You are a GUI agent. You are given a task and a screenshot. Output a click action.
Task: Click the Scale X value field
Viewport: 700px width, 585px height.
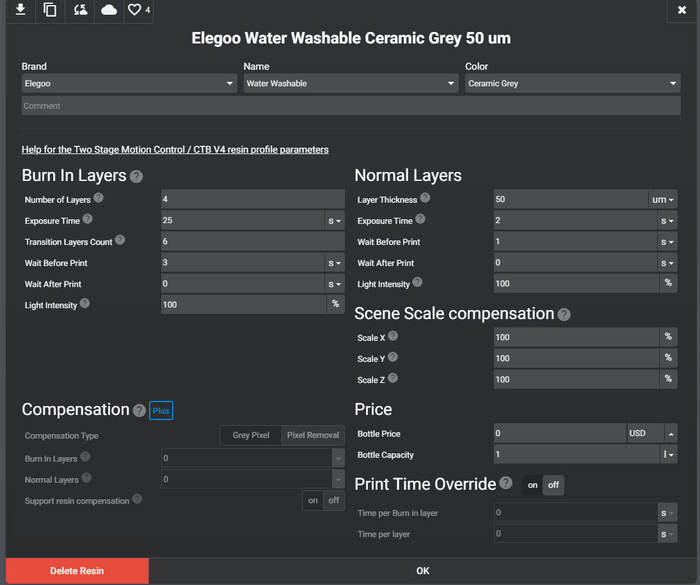[576, 337]
